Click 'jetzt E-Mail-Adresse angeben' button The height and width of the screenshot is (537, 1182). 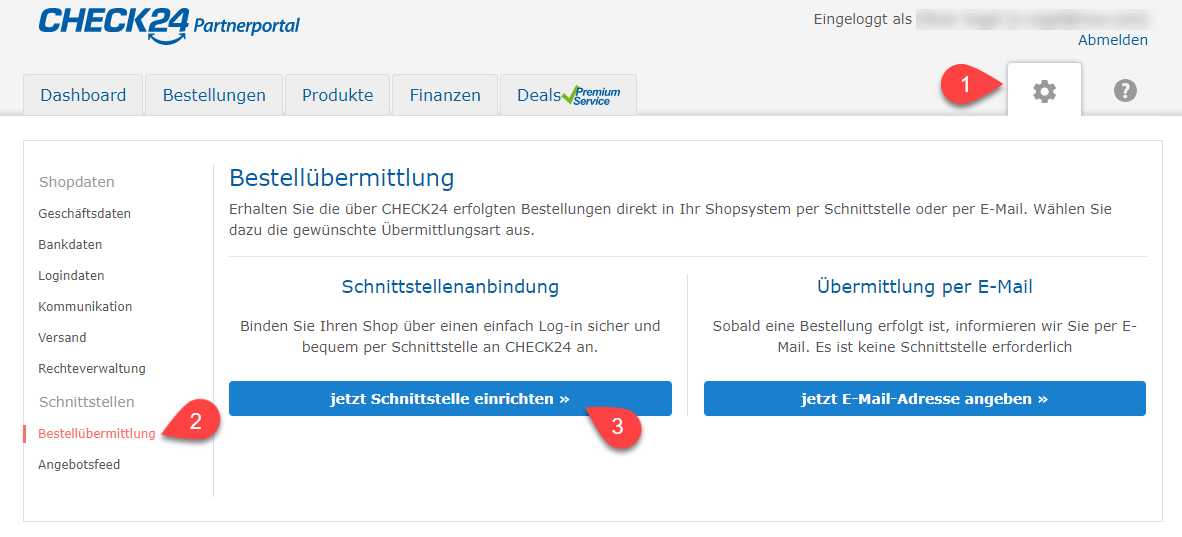pos(924,398)
